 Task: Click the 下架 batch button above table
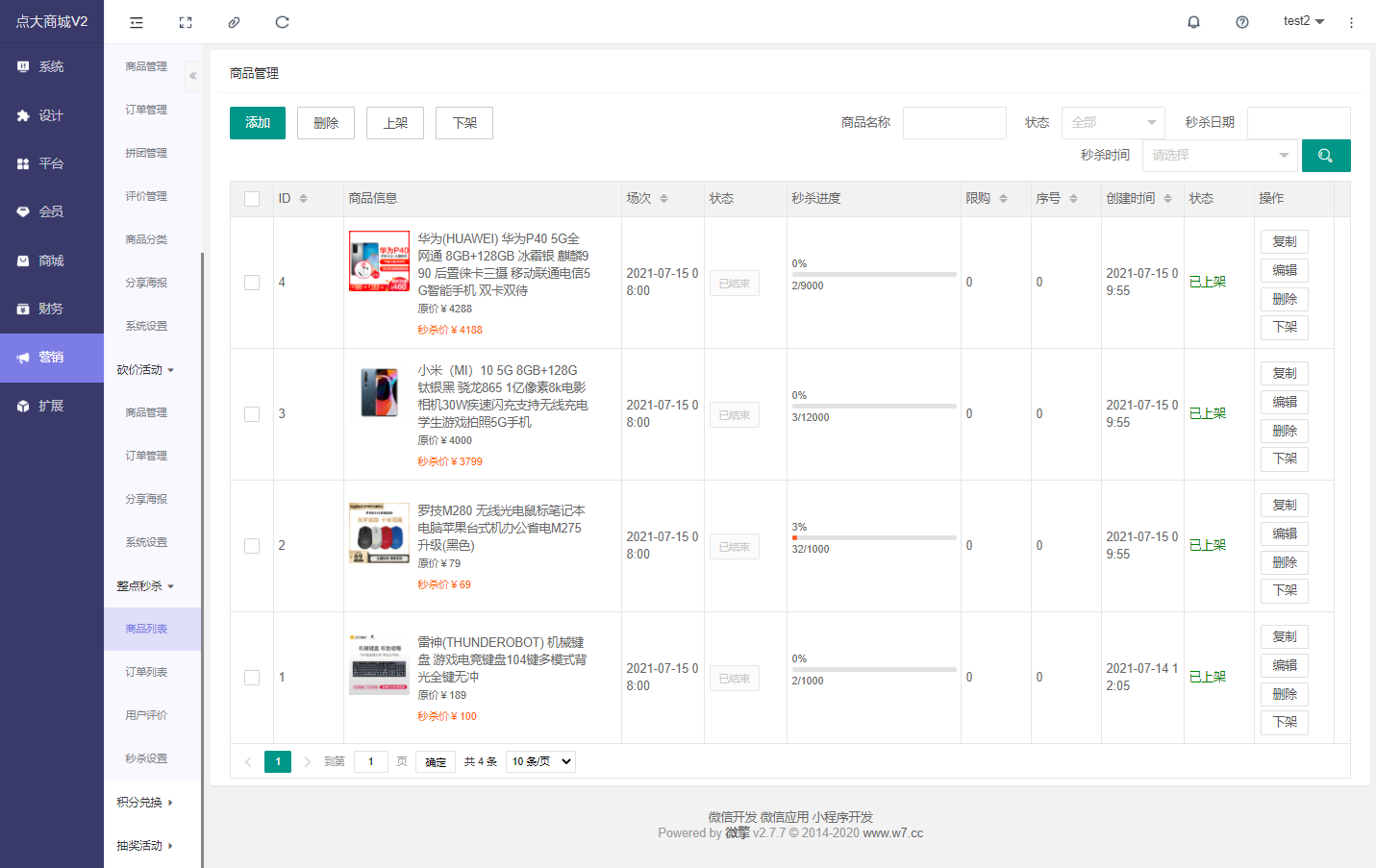coord(464,123)
